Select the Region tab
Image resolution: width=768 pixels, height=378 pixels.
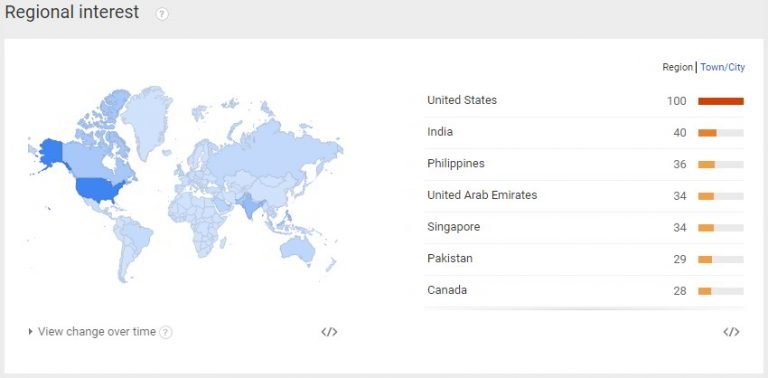pos(677,68)
